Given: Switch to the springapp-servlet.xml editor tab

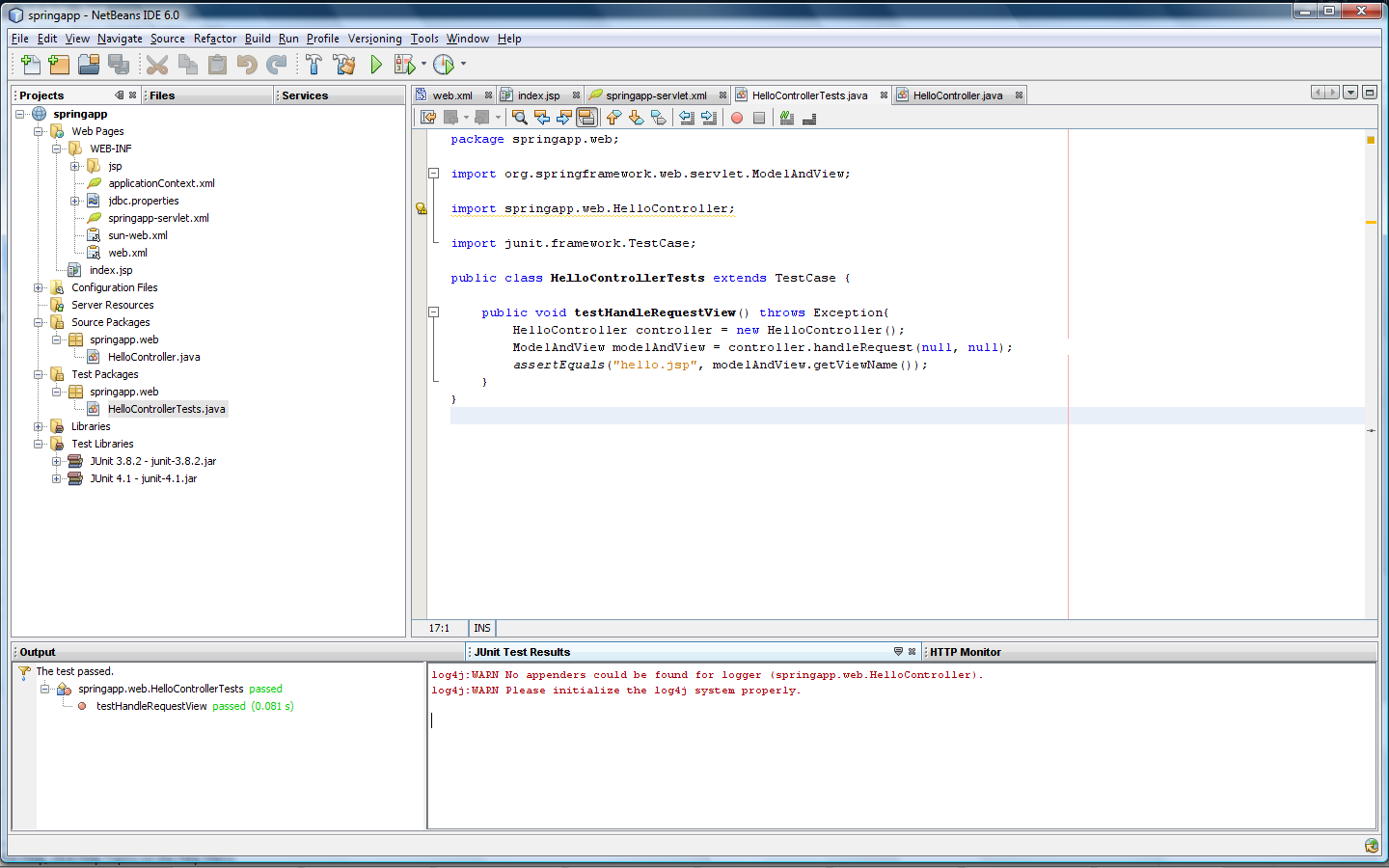Looking at the screenshot, I should (x=656, y=95).
